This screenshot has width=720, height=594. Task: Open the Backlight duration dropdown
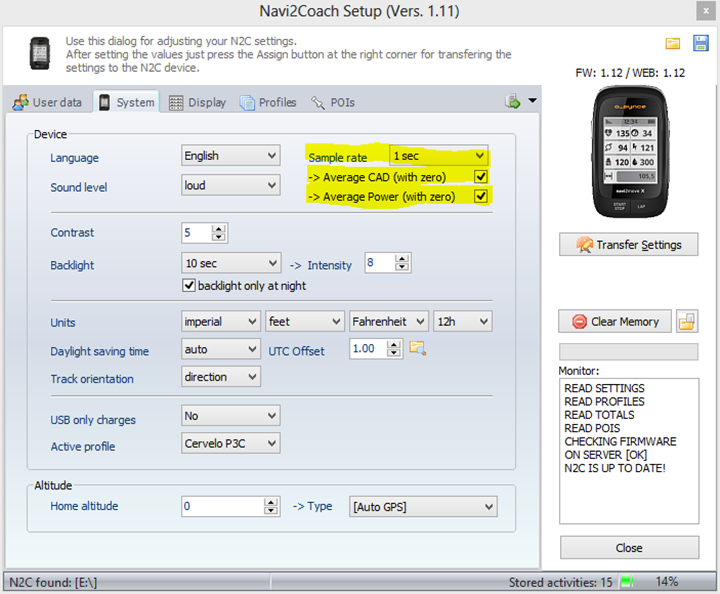tap(231, 263)
